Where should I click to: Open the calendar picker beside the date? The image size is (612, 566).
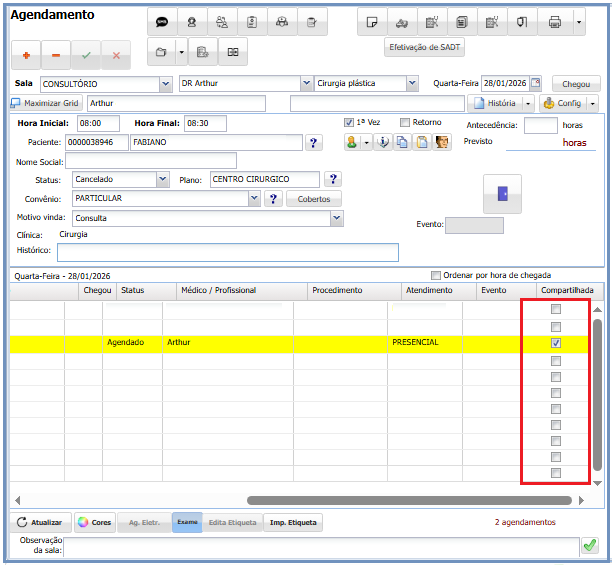pos(535,84)
